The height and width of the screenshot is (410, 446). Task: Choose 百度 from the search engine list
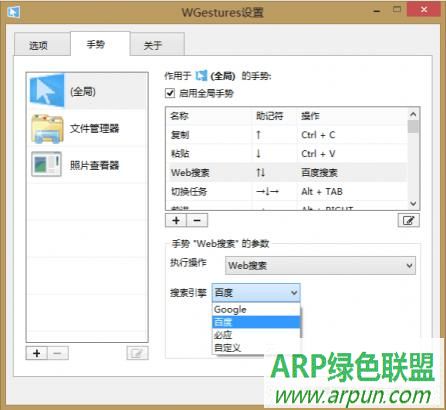pyautogui.click(x=256, y=322)
